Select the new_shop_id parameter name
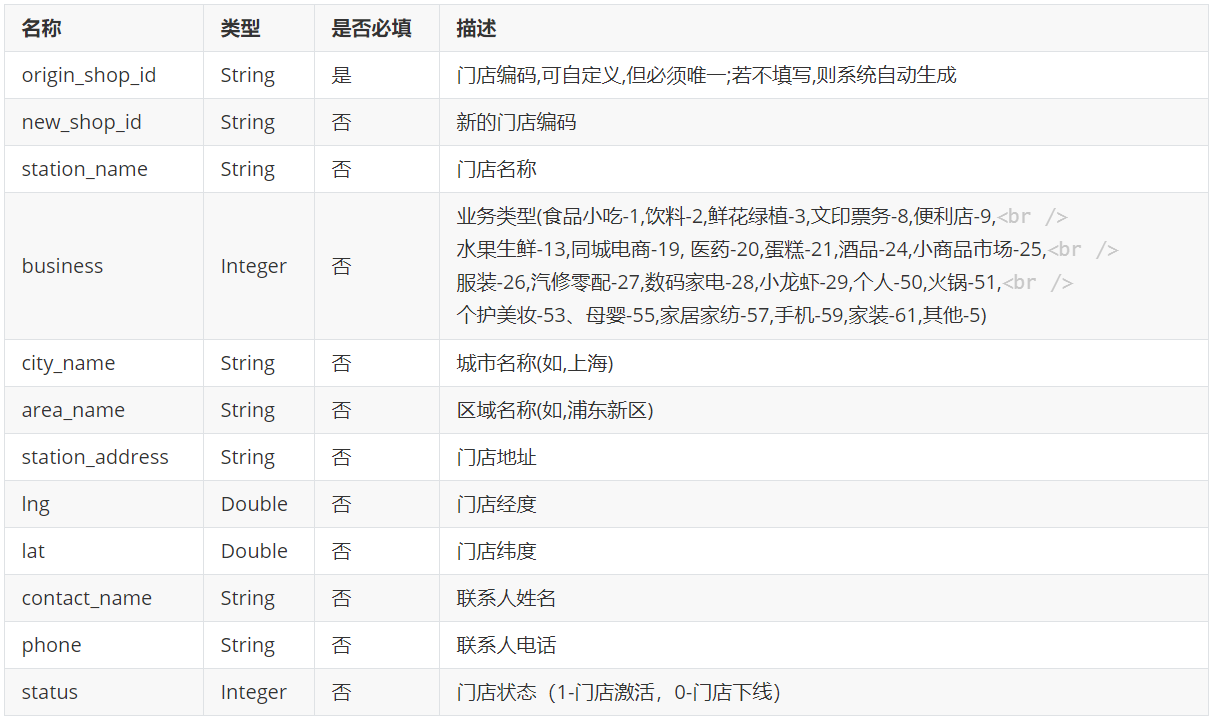The width and height of the screenshot is (1216, 720). point(82,122)
